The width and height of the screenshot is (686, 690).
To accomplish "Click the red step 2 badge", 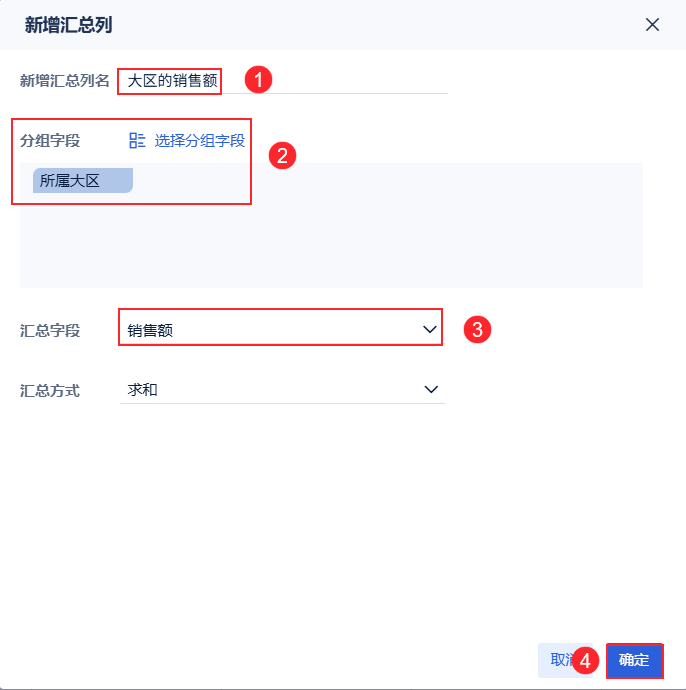I will click(282, 155).
